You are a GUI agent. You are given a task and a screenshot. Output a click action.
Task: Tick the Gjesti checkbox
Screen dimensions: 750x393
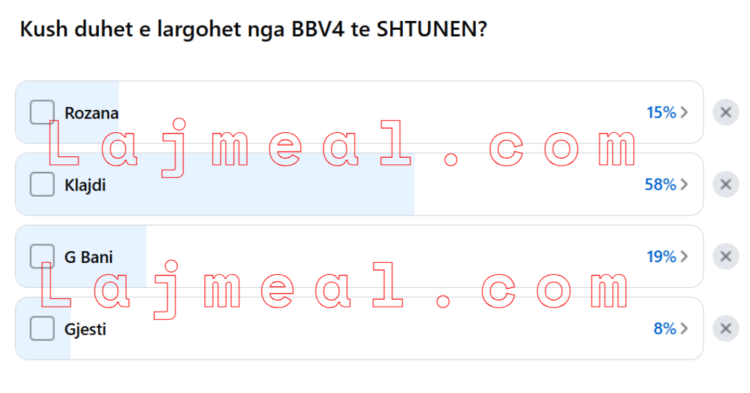[42, 329]
